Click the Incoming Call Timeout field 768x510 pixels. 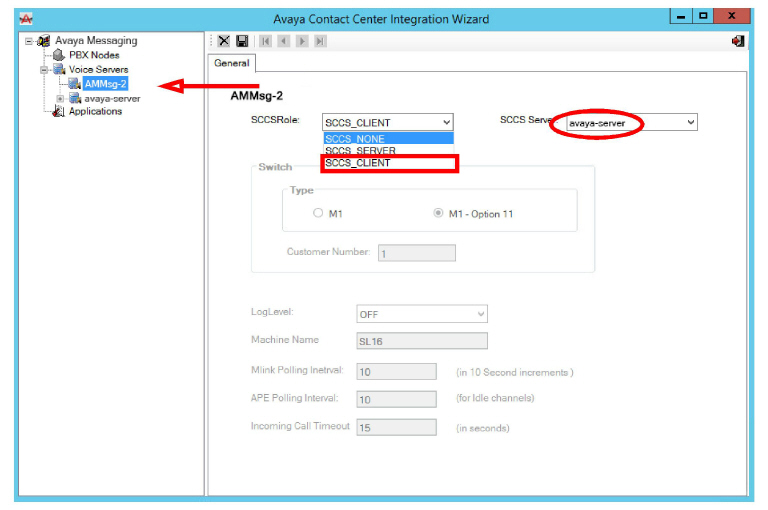(396, 427)
